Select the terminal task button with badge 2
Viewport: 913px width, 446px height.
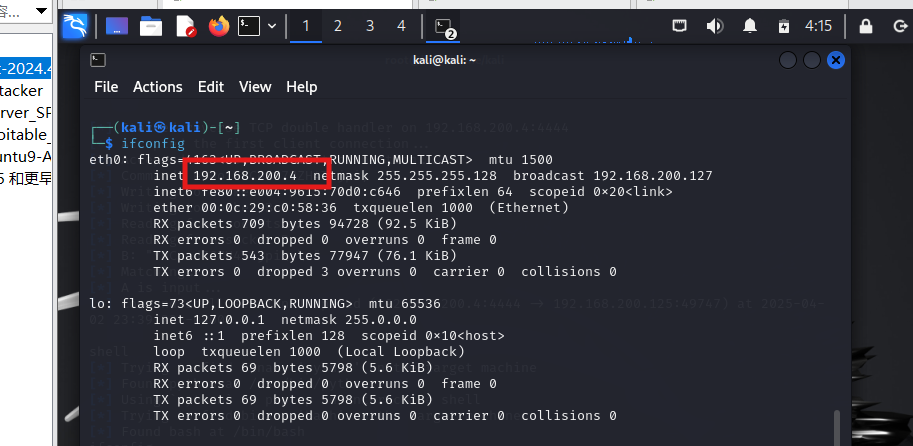coord(444,27)
